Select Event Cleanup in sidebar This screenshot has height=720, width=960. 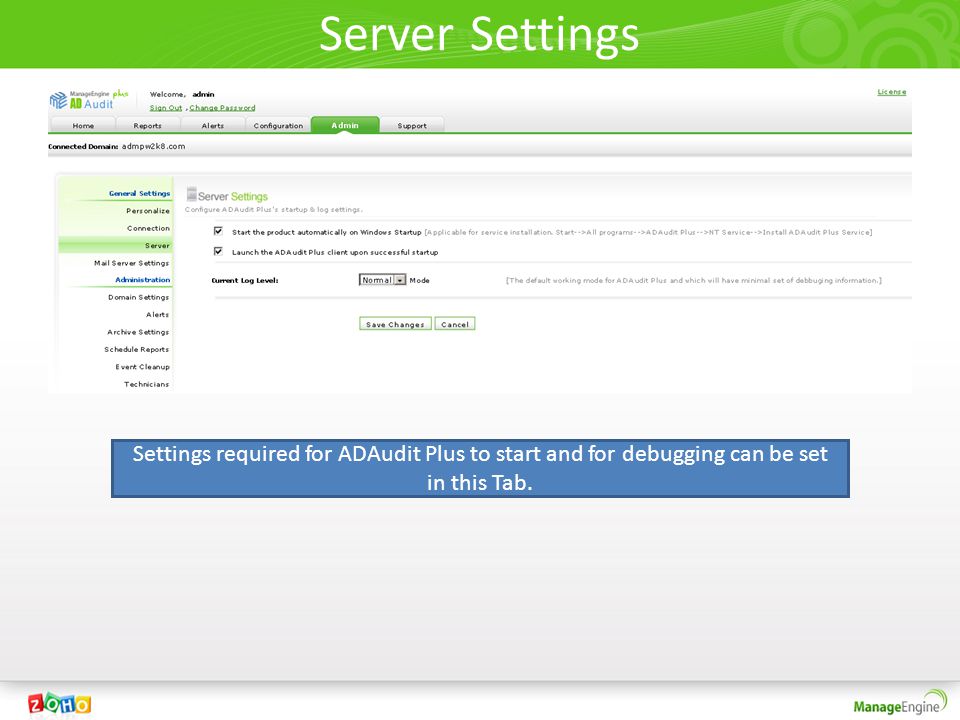pos(142,367)
